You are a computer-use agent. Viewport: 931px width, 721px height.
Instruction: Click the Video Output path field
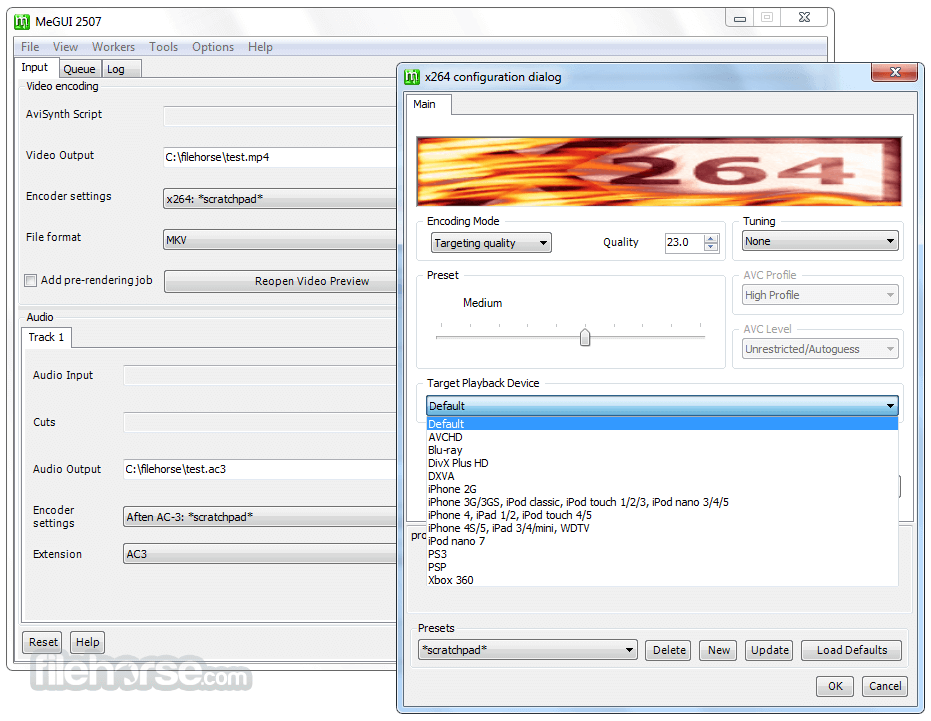point(280,157)
